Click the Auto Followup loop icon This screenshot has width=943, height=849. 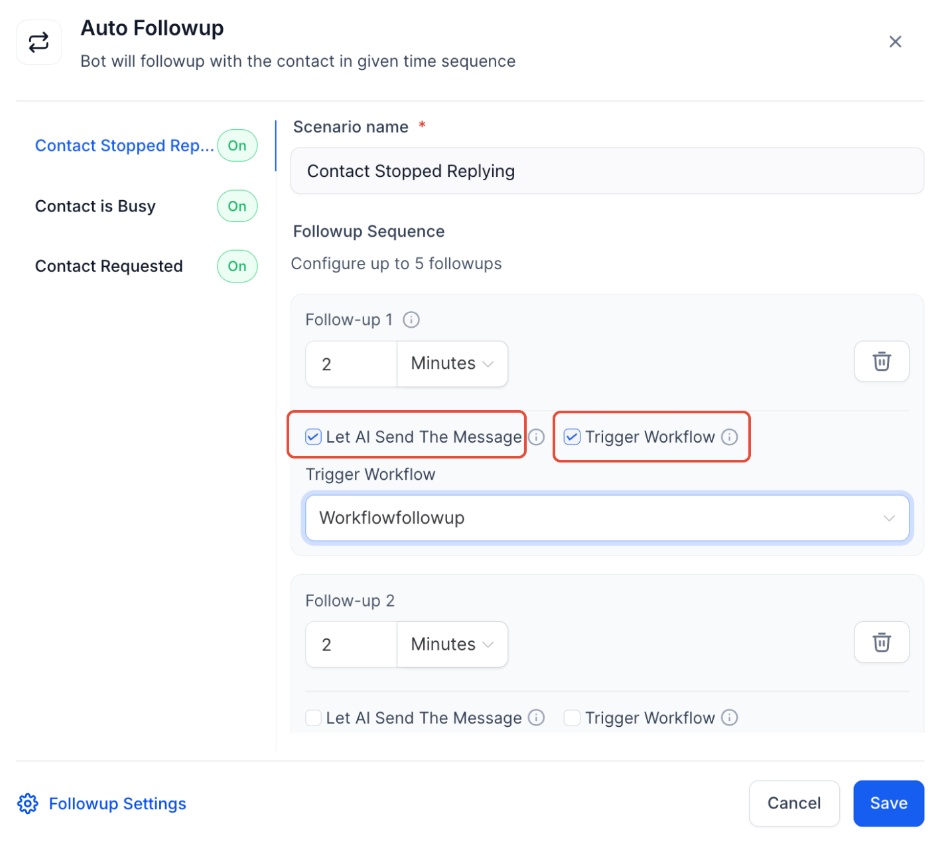tap(39, 42)
